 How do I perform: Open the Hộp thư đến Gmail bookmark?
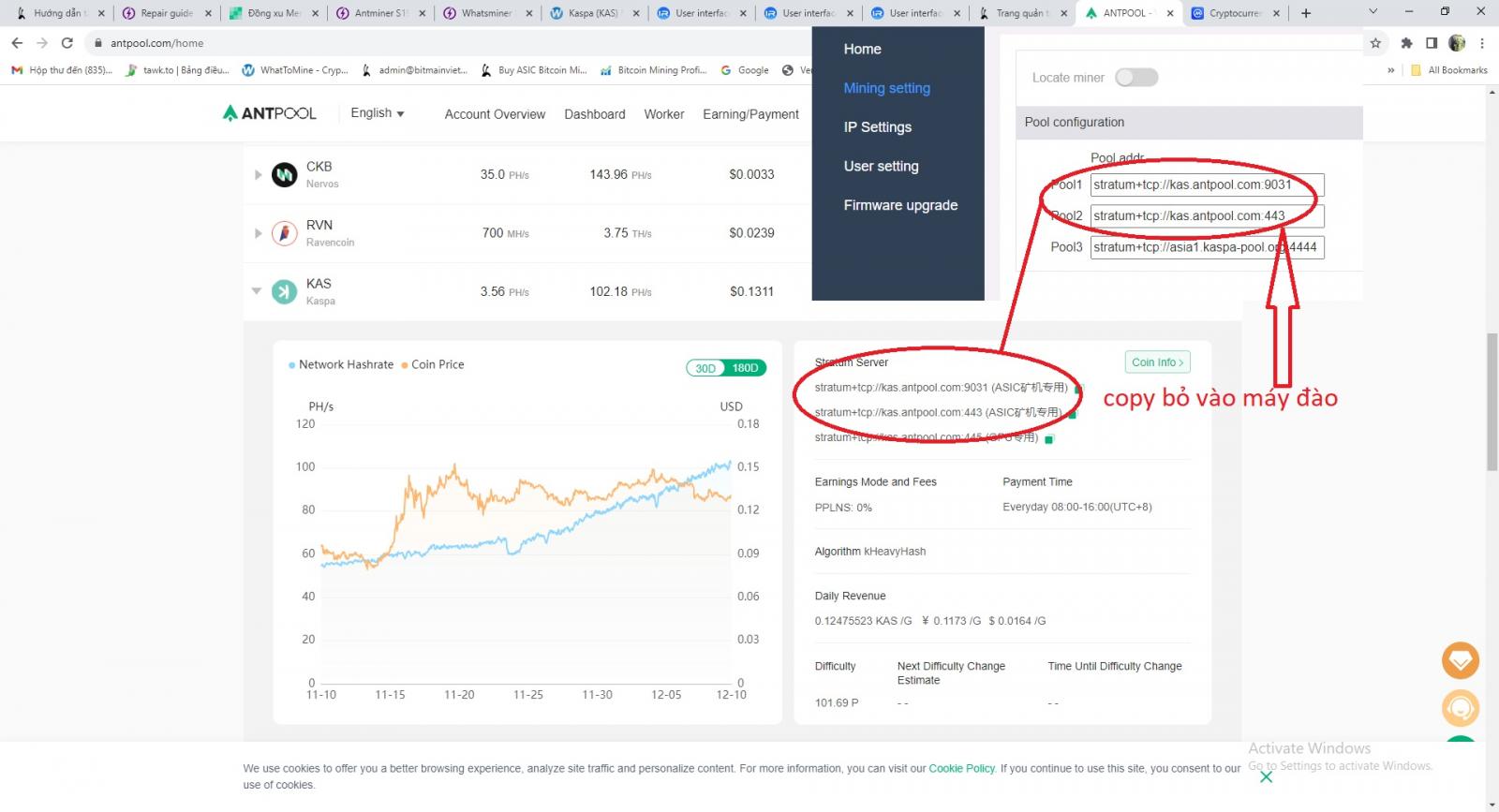(62, 70)
